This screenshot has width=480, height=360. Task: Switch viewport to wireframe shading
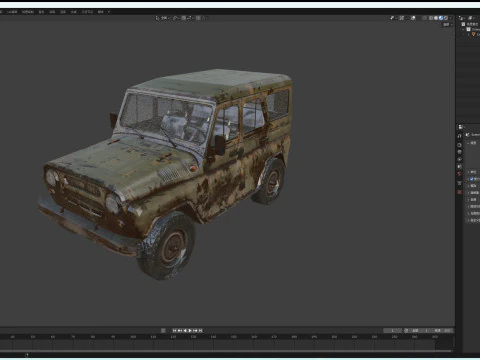click(x=431, y=18)
